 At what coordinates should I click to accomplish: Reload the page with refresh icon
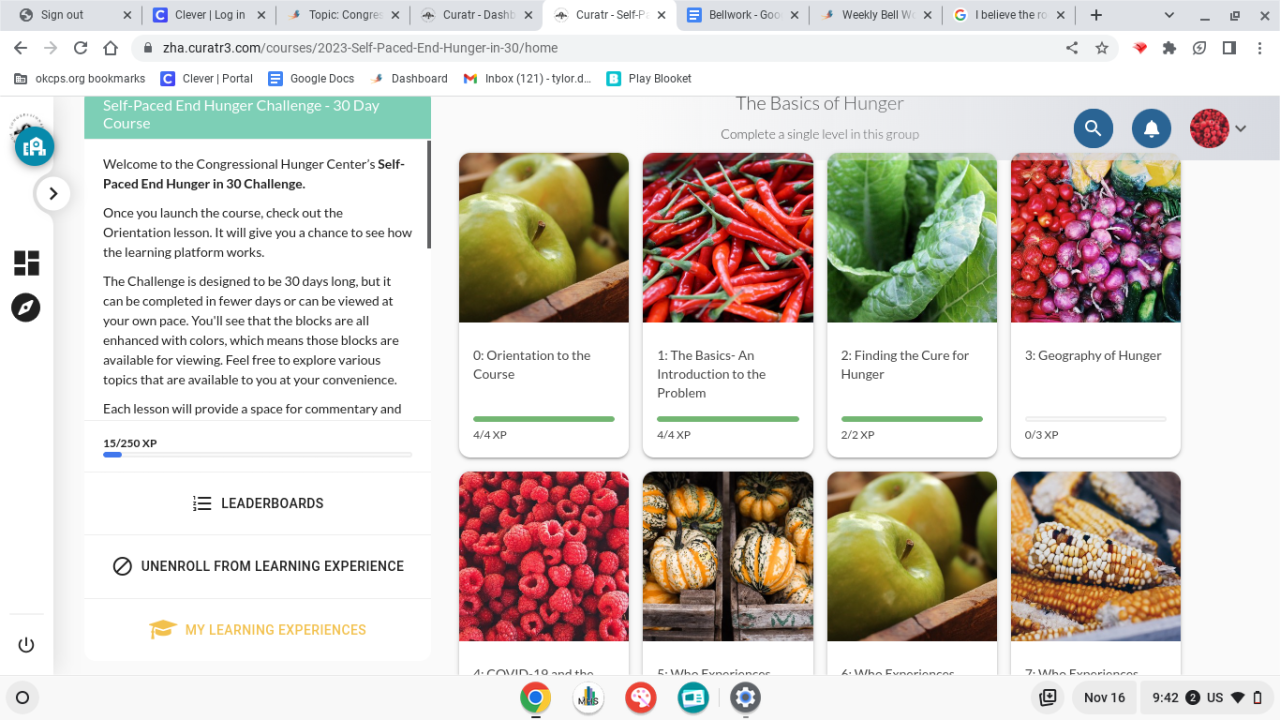(x=81, y=48)
